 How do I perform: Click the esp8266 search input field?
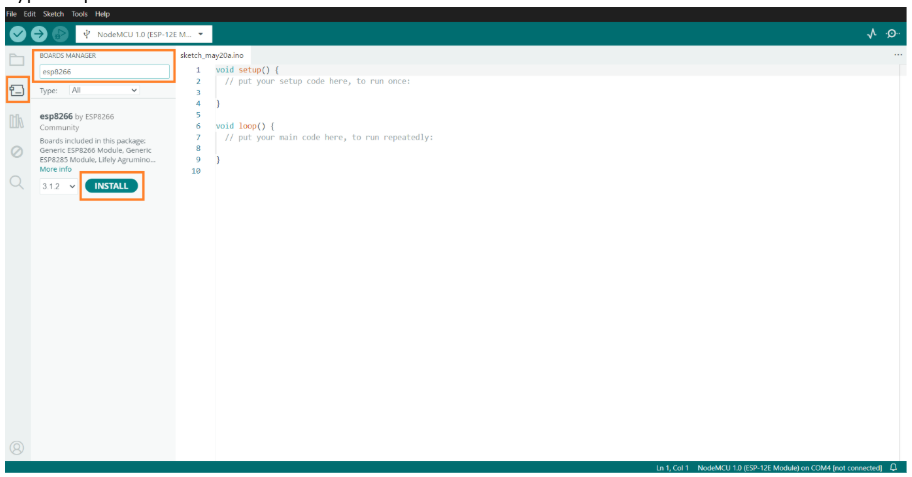pyautogui.click(x=104, y=72)
